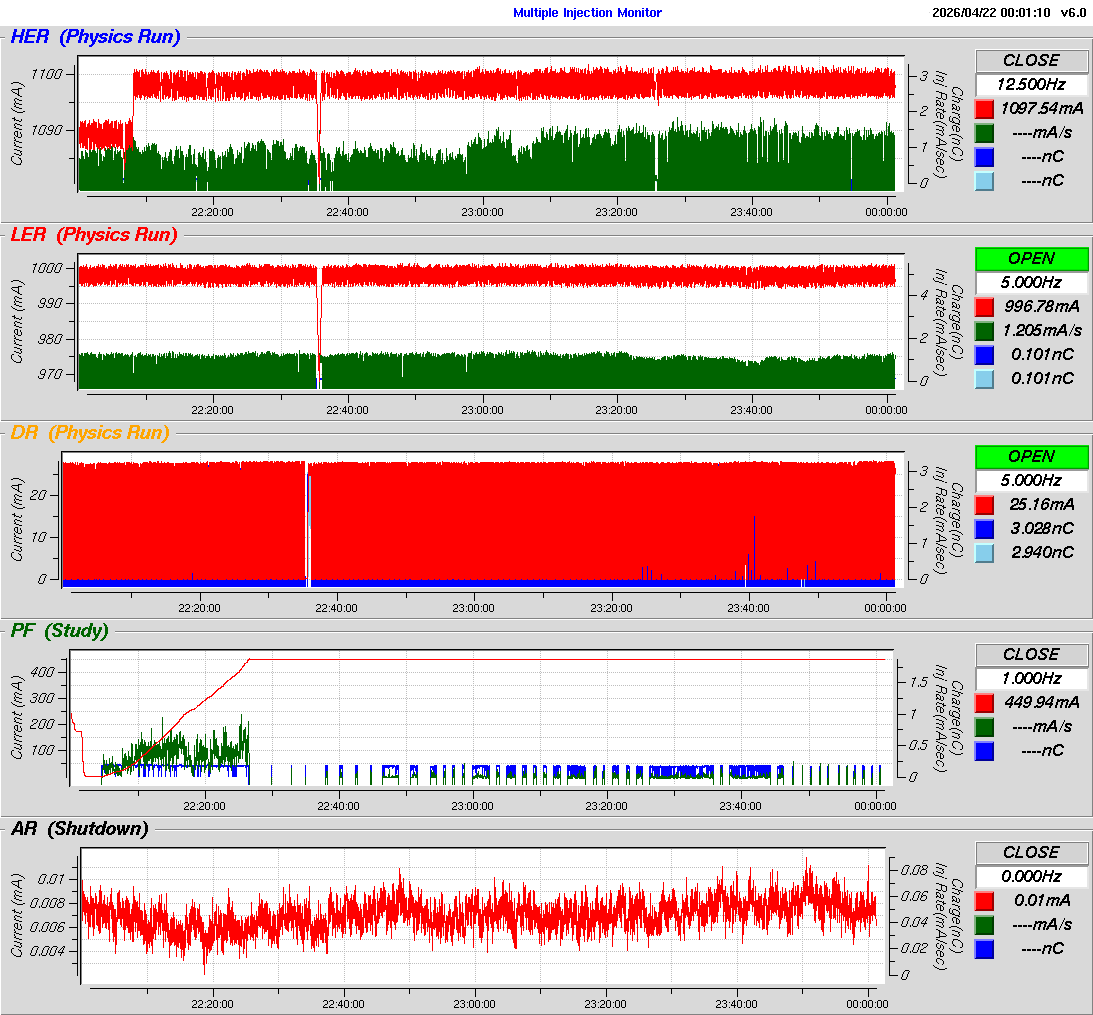Select the HER 12.500Hz frequency field

(x=1031, y=84)
